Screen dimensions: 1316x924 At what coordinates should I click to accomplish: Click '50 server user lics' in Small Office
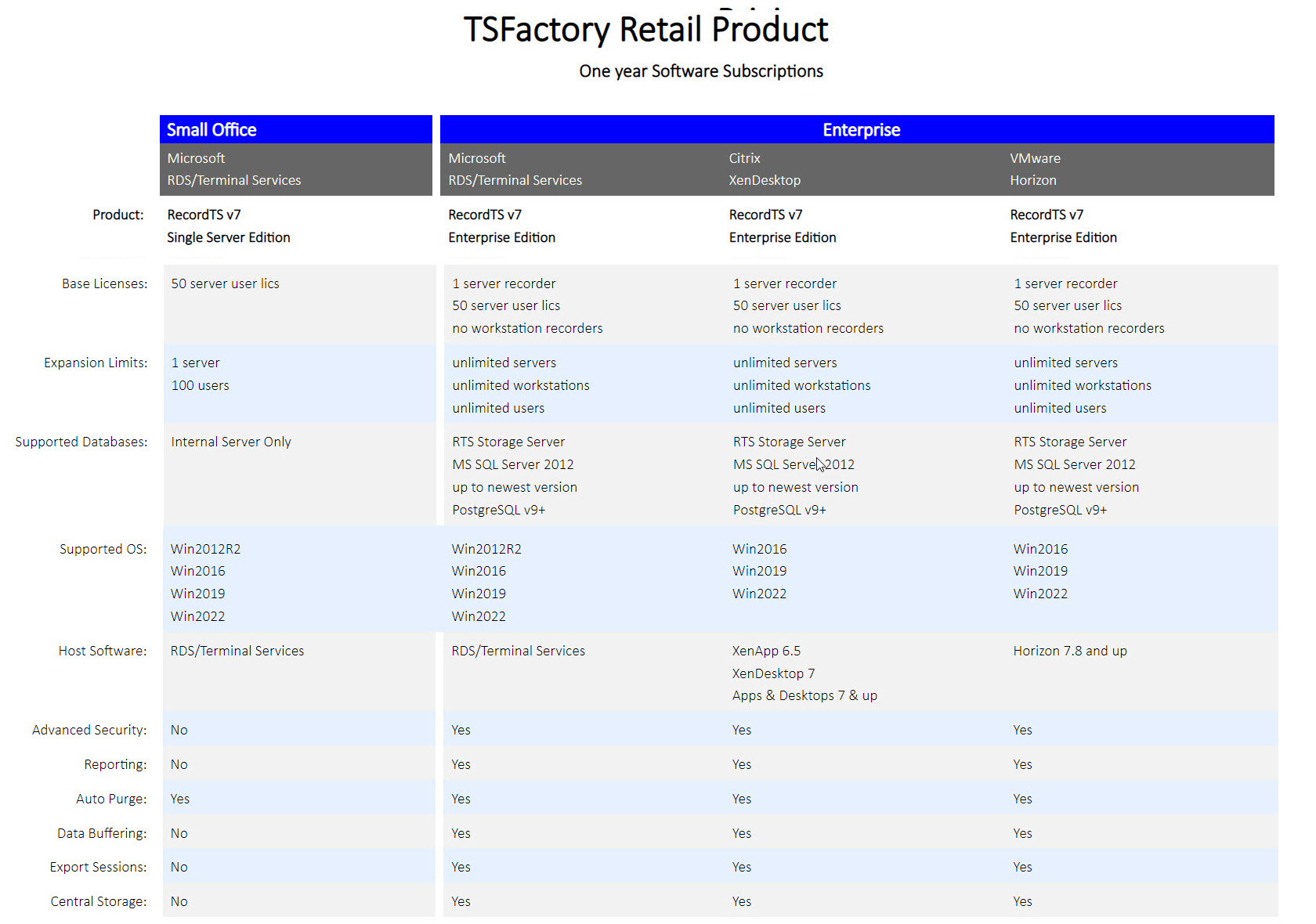coord(225,283)
